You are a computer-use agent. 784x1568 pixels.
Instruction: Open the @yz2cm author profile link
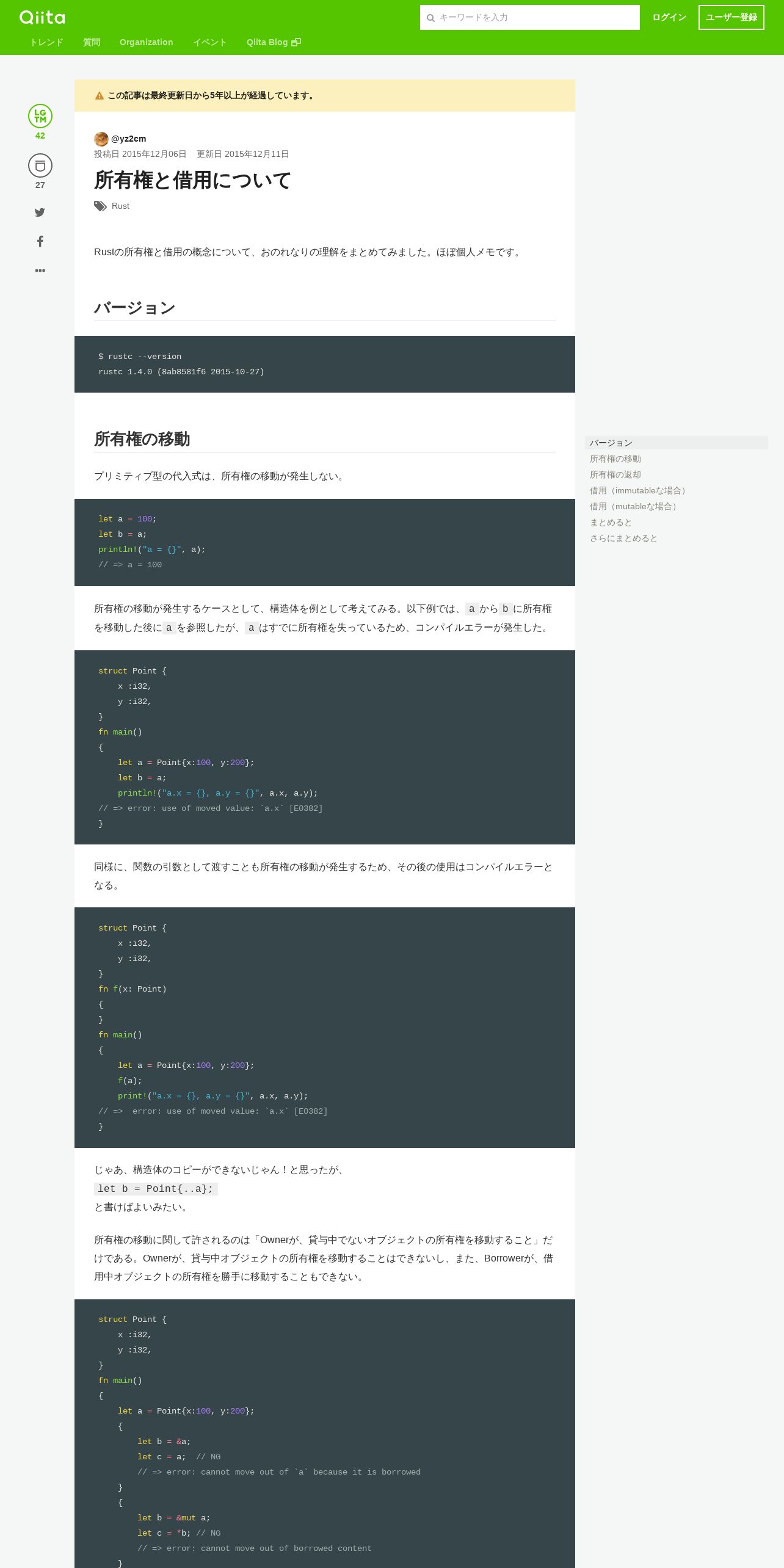tap(128, 139)
